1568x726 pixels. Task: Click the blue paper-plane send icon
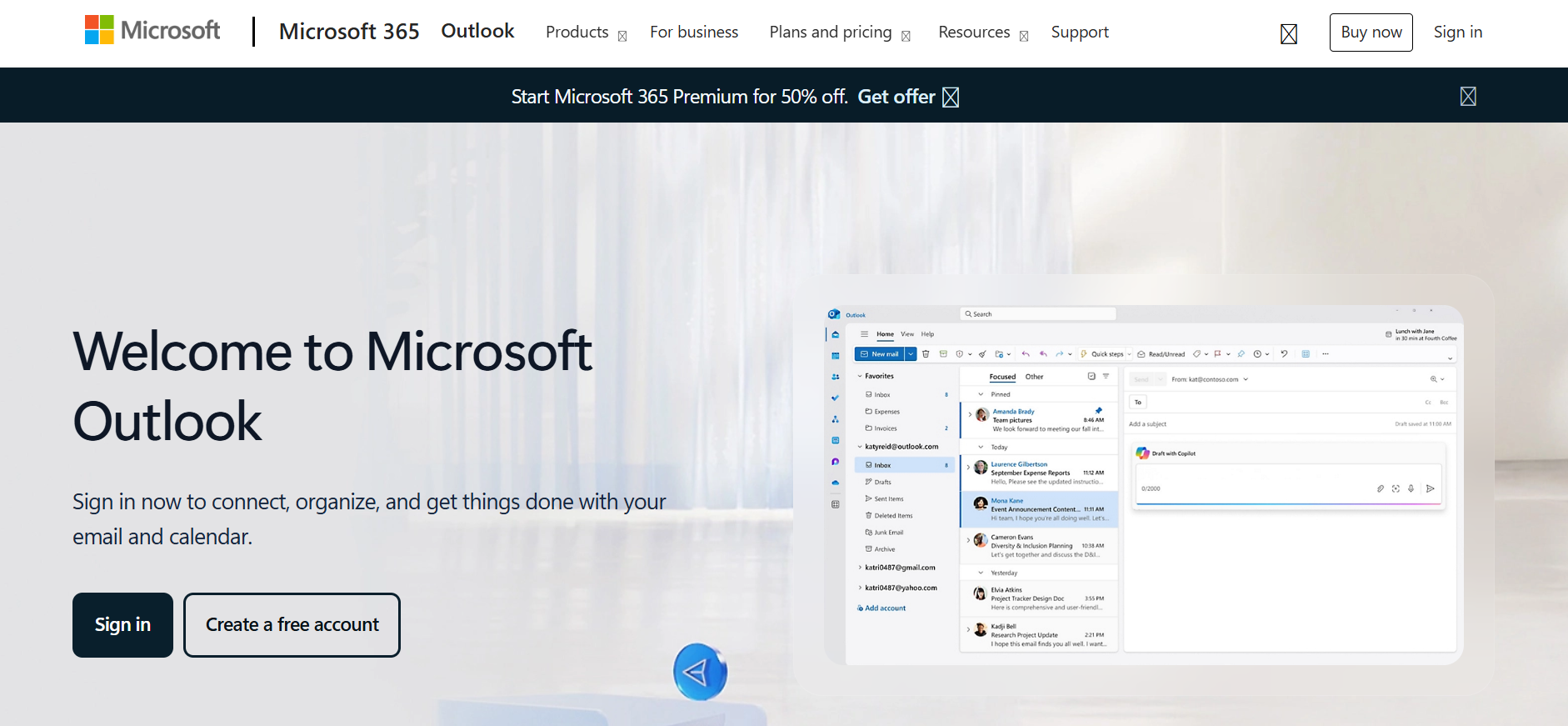[699, 672]
